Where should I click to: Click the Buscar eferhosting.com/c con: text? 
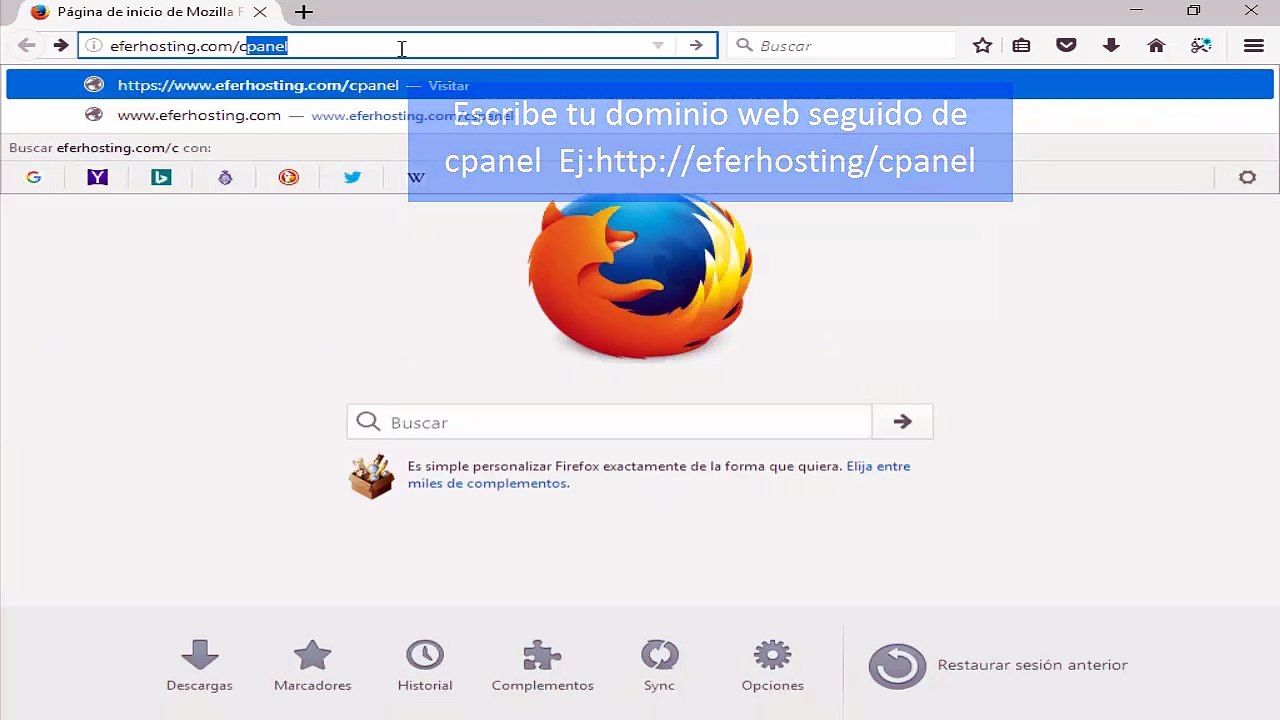click(110, 148)
